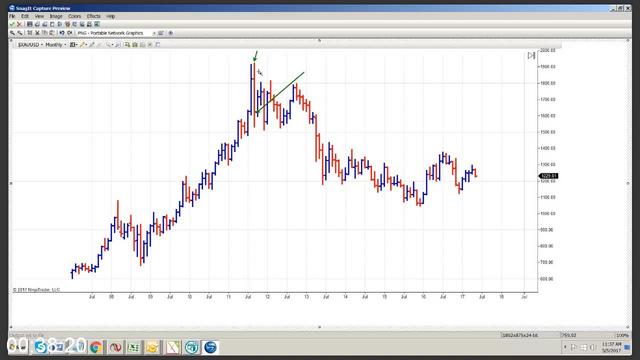Click the Action Center flag tray icon
The height and width of the screenshot is (360, 640).
574,347
